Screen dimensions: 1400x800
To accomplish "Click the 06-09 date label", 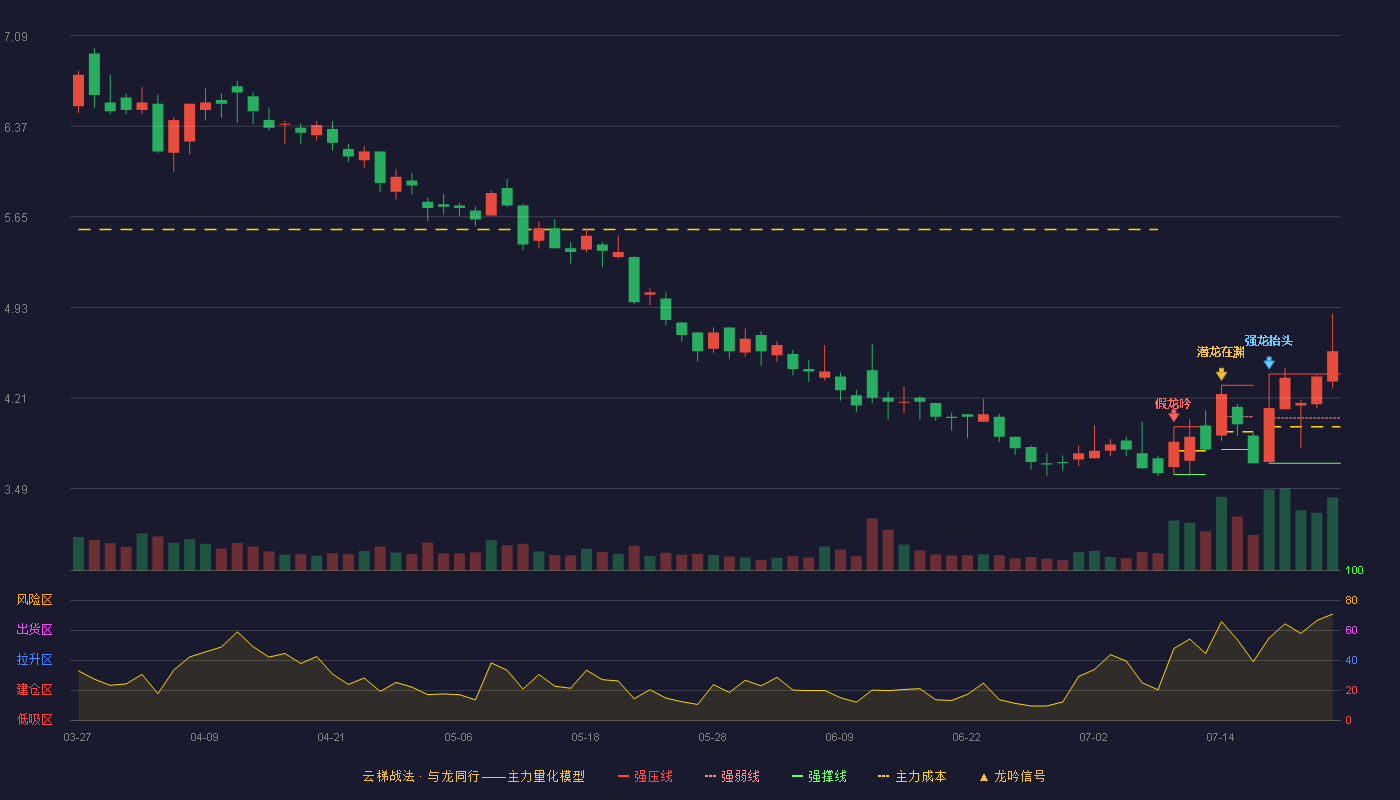I will tap(839, 737).
